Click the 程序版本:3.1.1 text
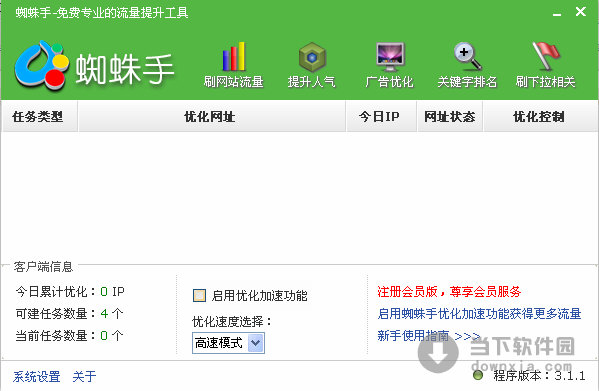 (x=539, y=376)
